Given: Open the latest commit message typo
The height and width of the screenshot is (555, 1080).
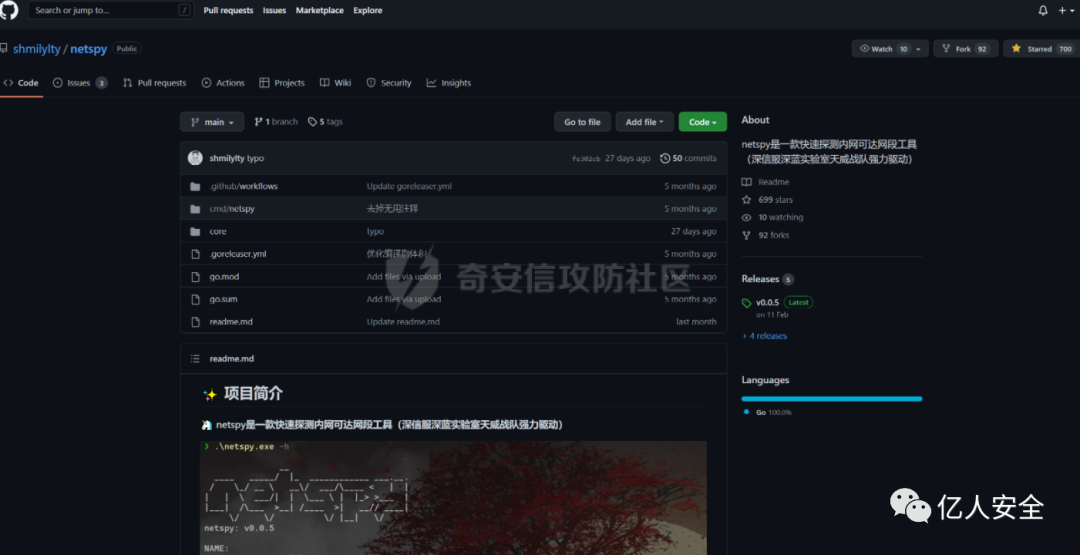Looking at the screenshot, I should [x=256, y=158].
